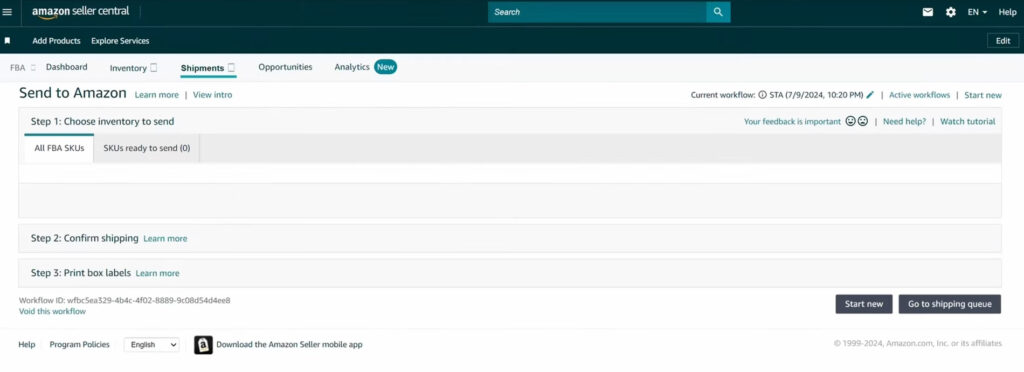
Task: Click Learn more beside Print box labels
Action: click(157, 273)
